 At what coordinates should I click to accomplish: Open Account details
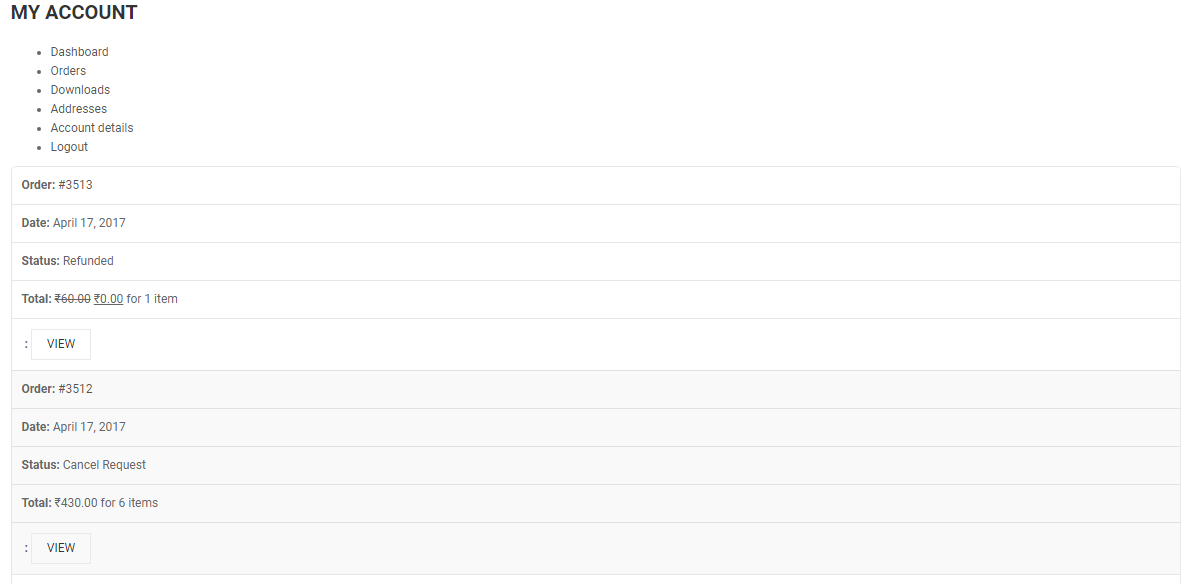pos(91,128)
